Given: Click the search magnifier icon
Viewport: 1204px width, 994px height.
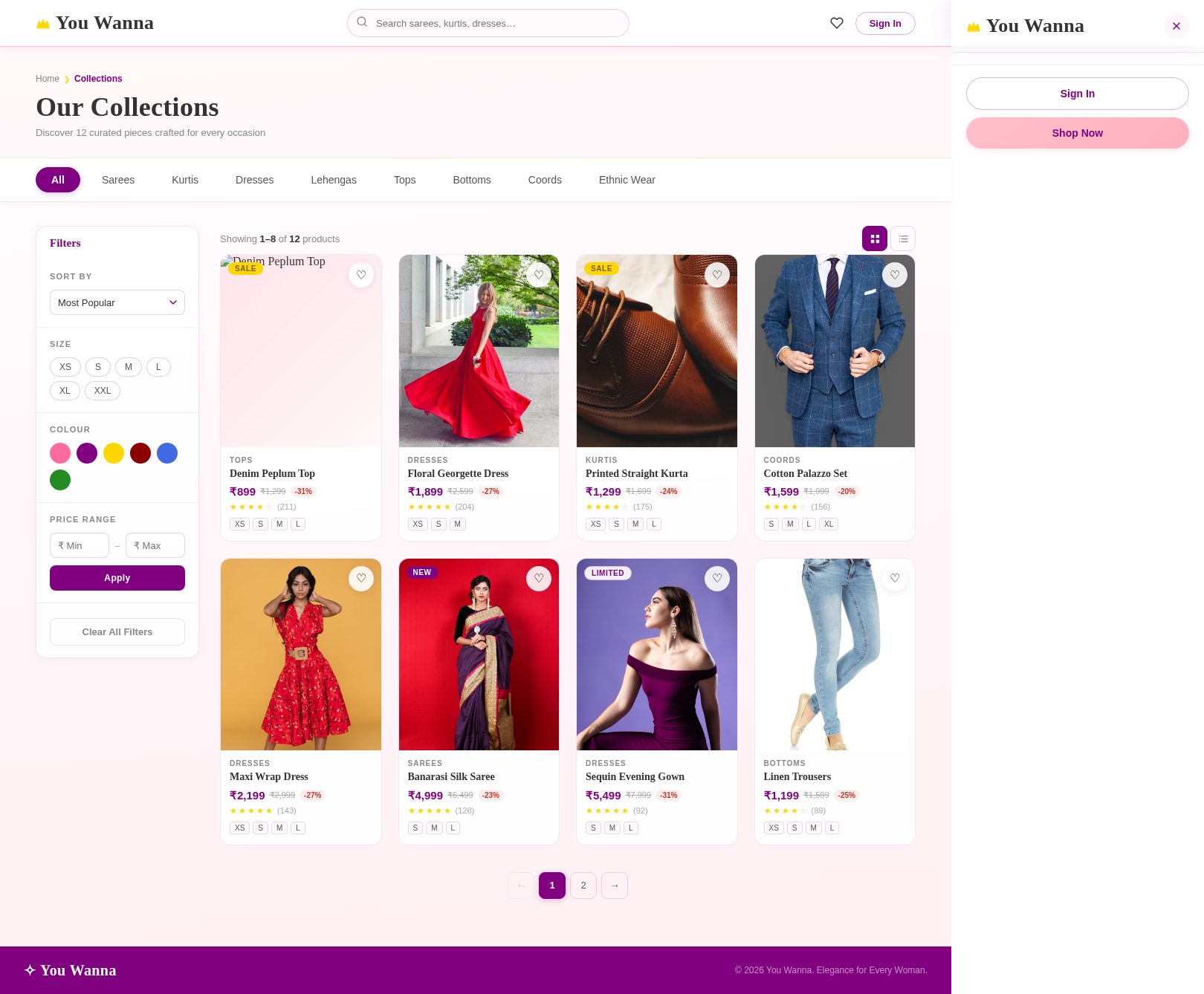Looking at the screenshot, I should [x=362, y=22].
